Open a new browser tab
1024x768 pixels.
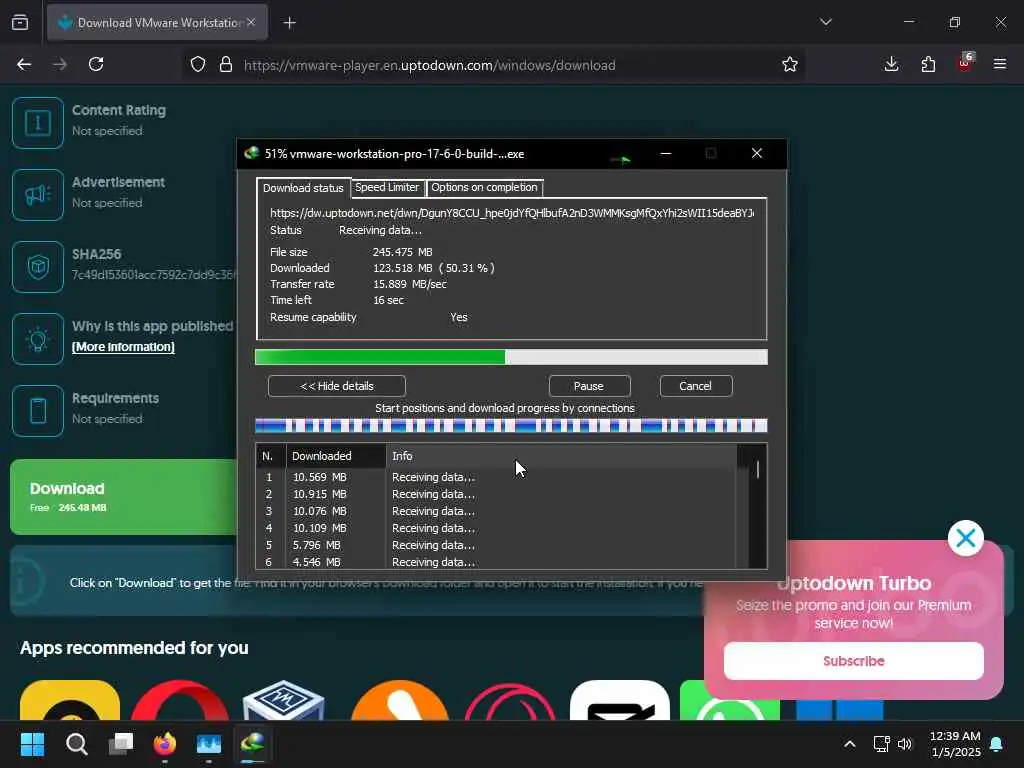pyautogui.click(x=290, y=23)
